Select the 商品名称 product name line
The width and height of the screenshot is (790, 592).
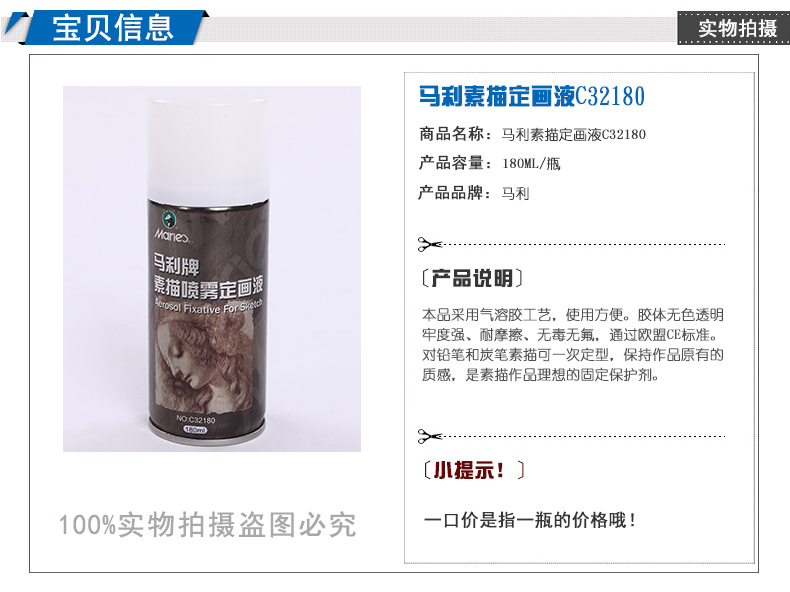click(532, 134)
